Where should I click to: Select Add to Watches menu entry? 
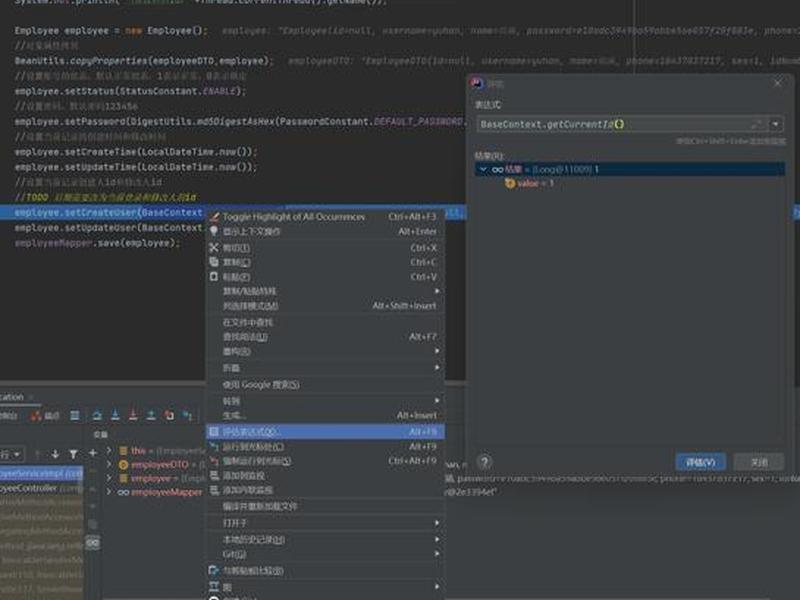pyautogui.click(x=325, y=476)
